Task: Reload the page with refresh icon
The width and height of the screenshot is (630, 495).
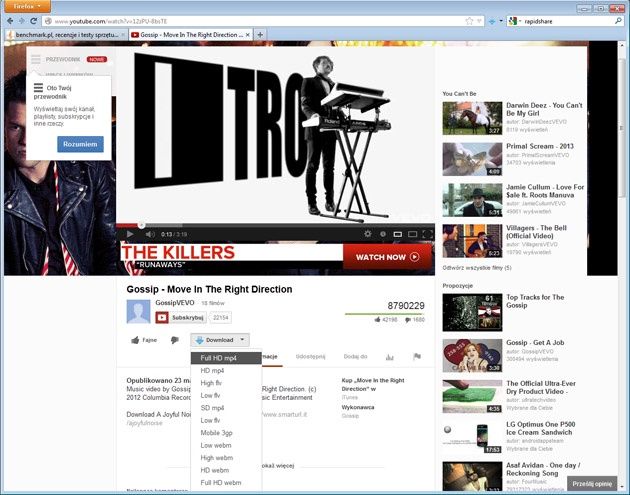Action: point(34,21)
